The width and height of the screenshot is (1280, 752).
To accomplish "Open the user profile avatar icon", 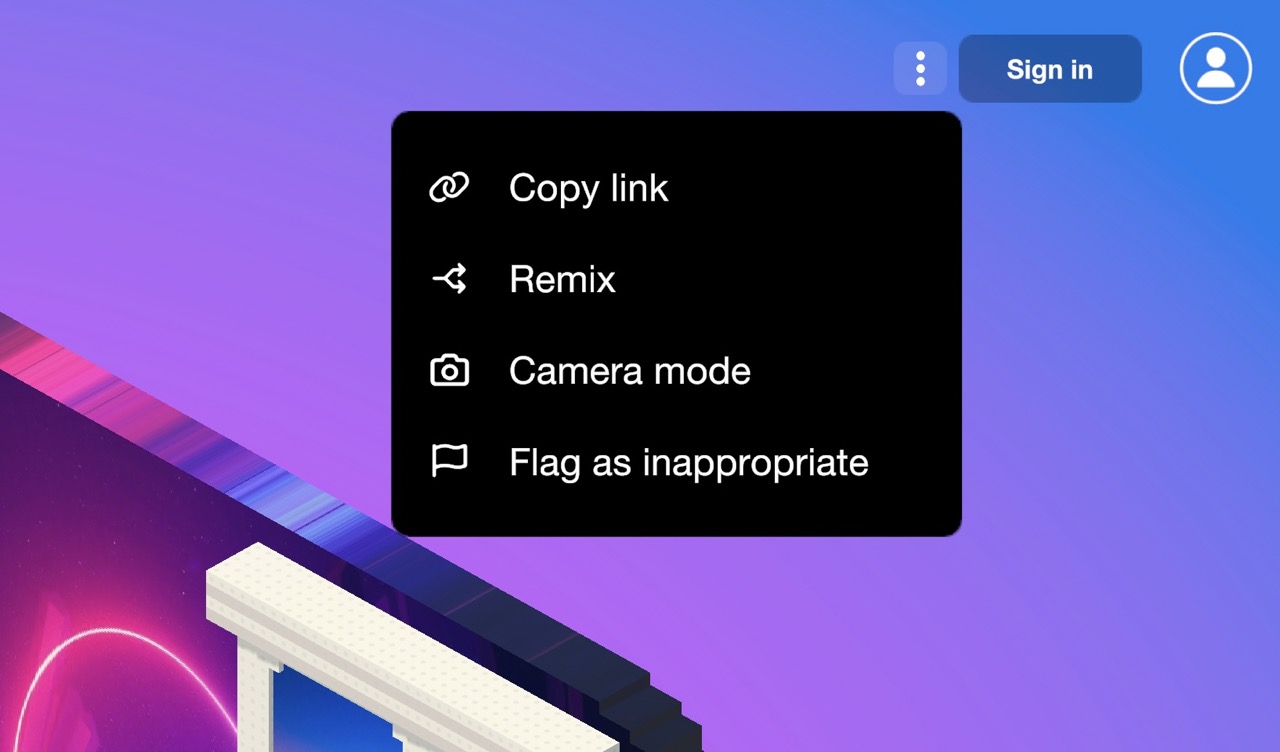I will click(x=1216, y=68).
